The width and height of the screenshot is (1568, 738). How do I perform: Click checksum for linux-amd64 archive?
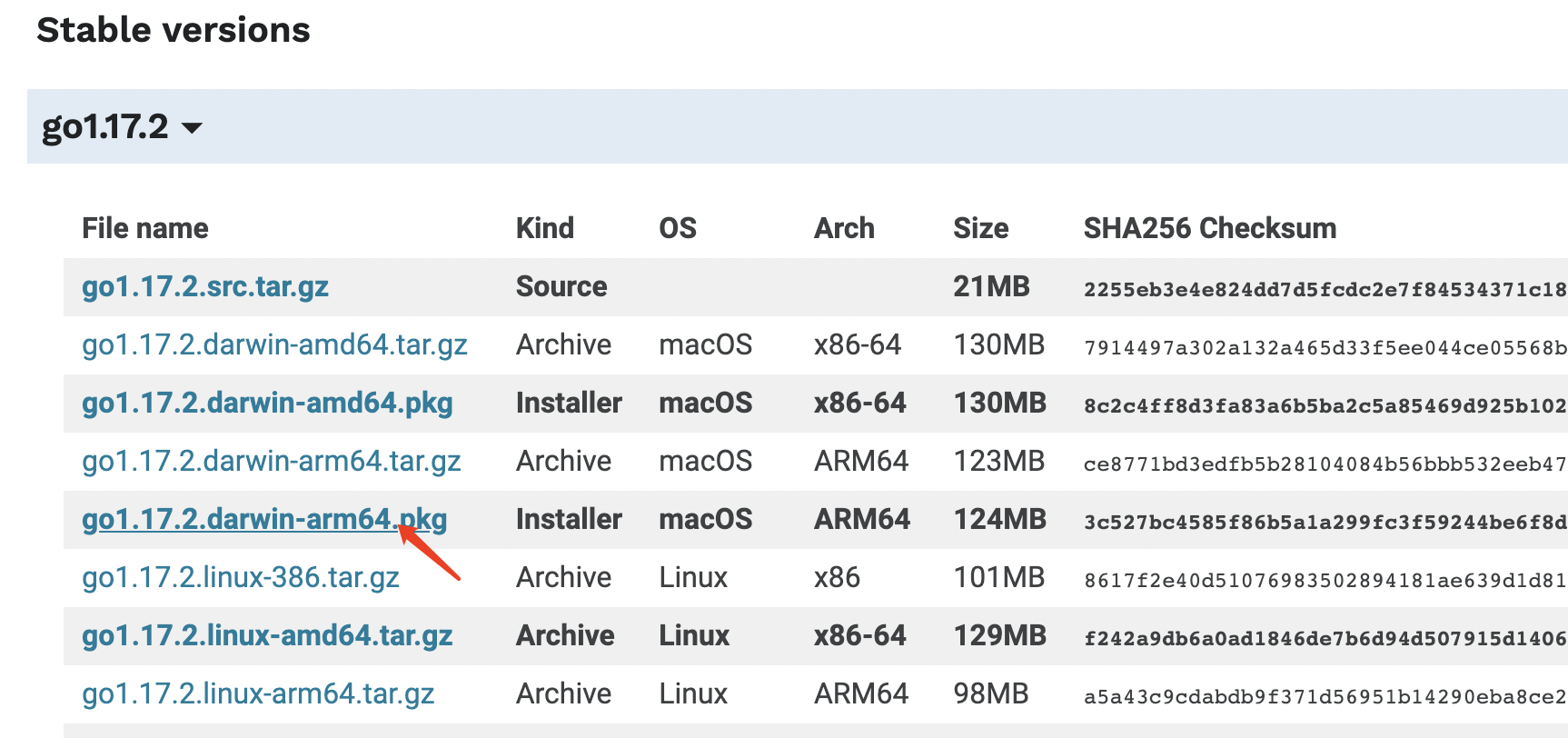(1325, 639)
